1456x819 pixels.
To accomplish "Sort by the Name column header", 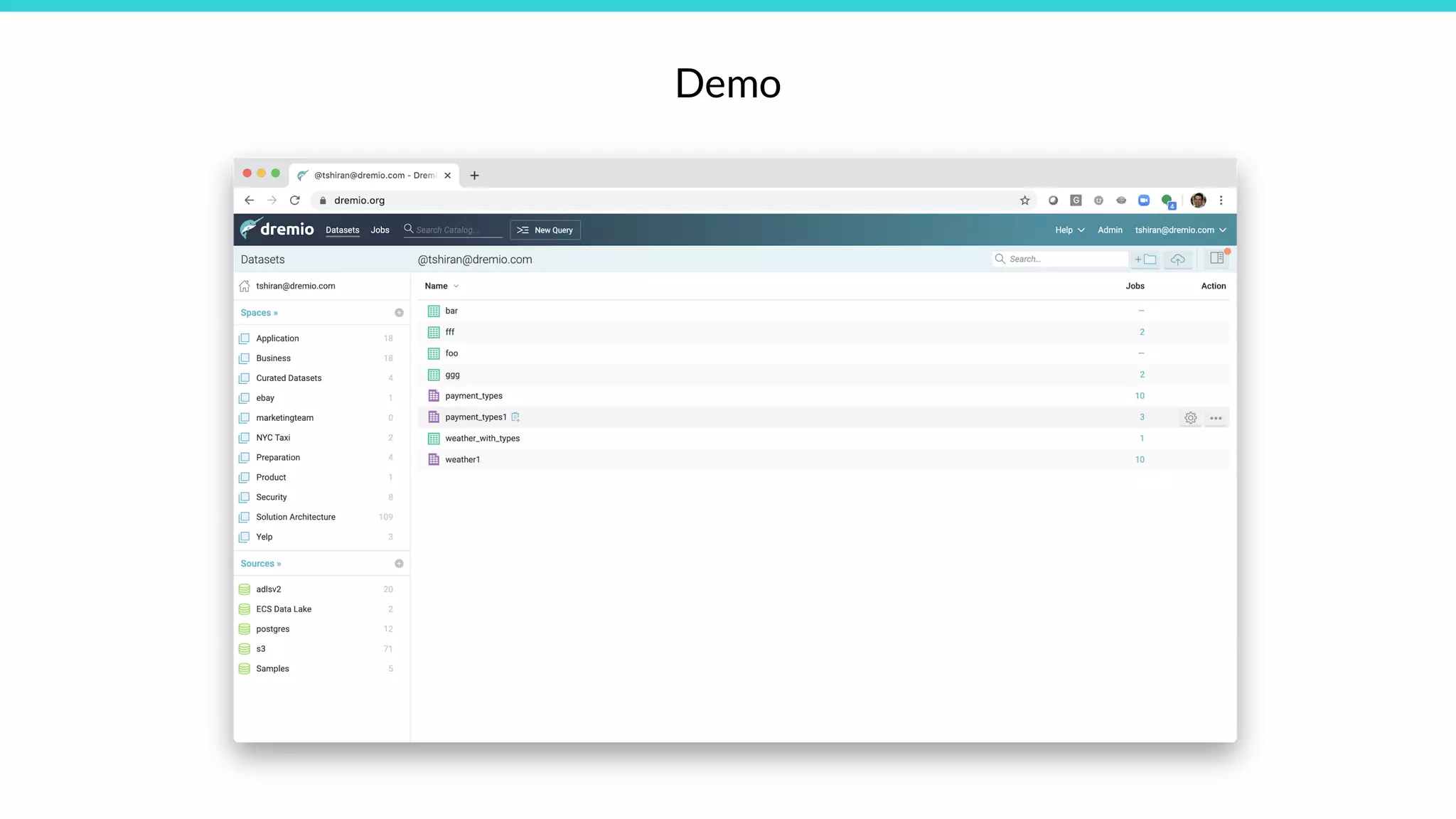I will (441, 286).
